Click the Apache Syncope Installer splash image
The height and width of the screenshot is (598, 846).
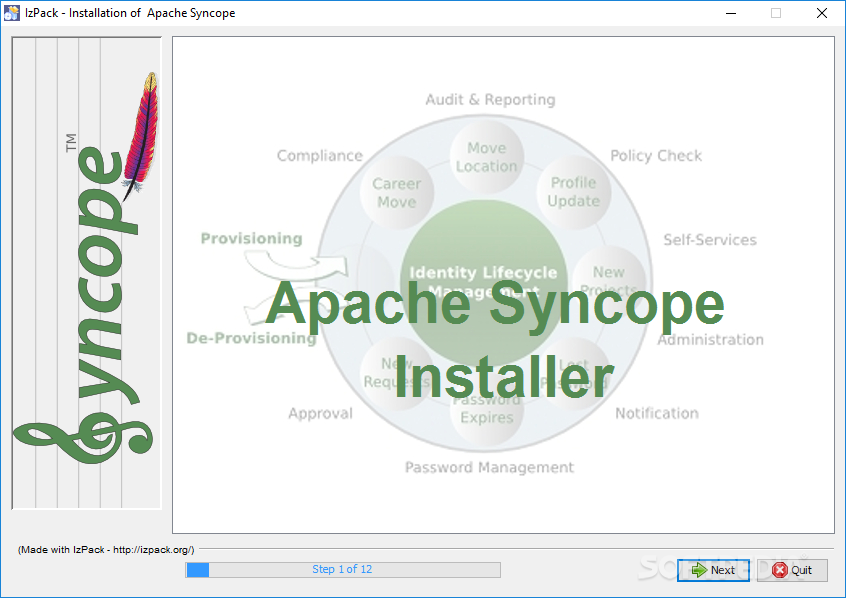[x=503, y=285]
